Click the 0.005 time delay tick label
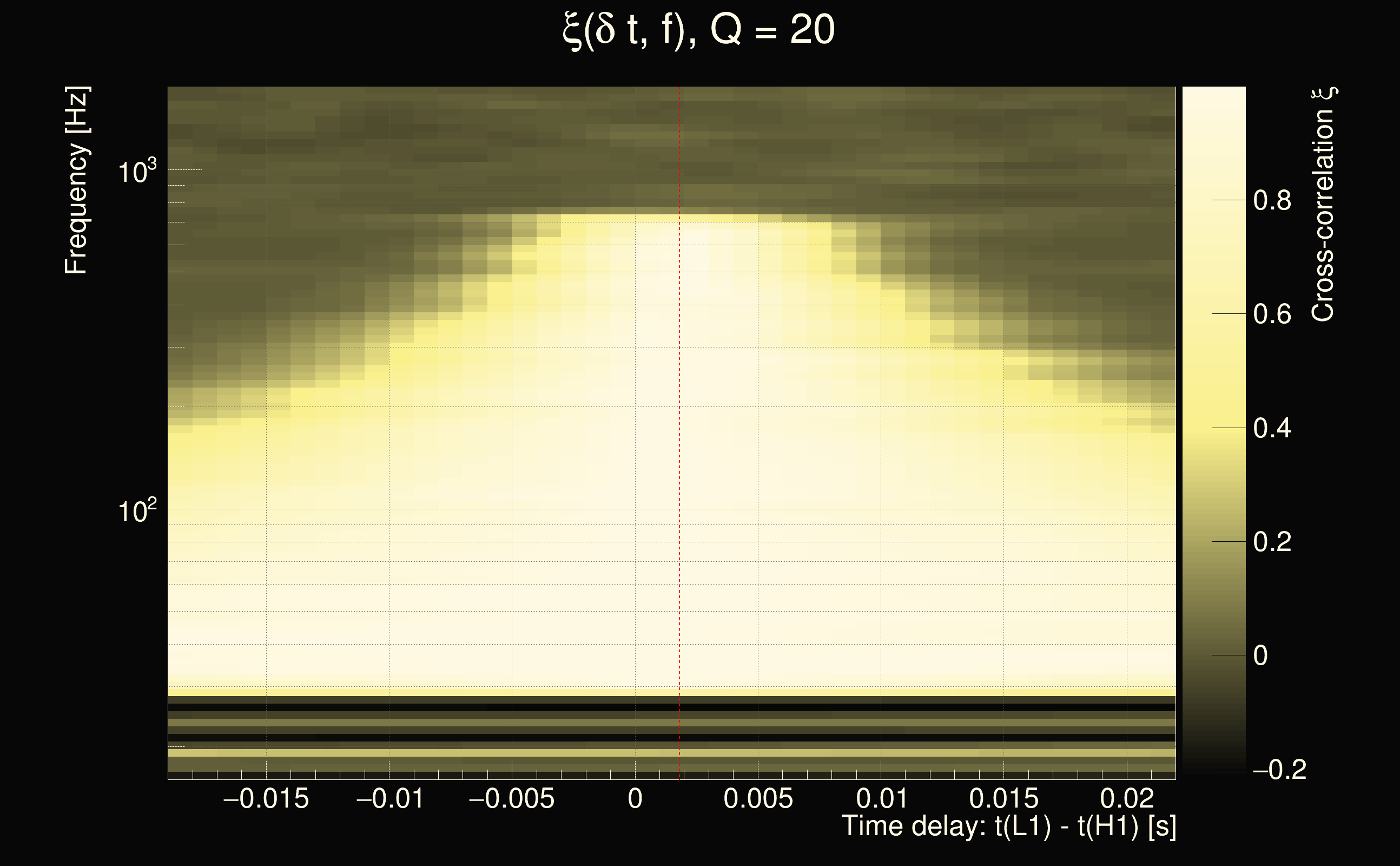 coord(758,798)
